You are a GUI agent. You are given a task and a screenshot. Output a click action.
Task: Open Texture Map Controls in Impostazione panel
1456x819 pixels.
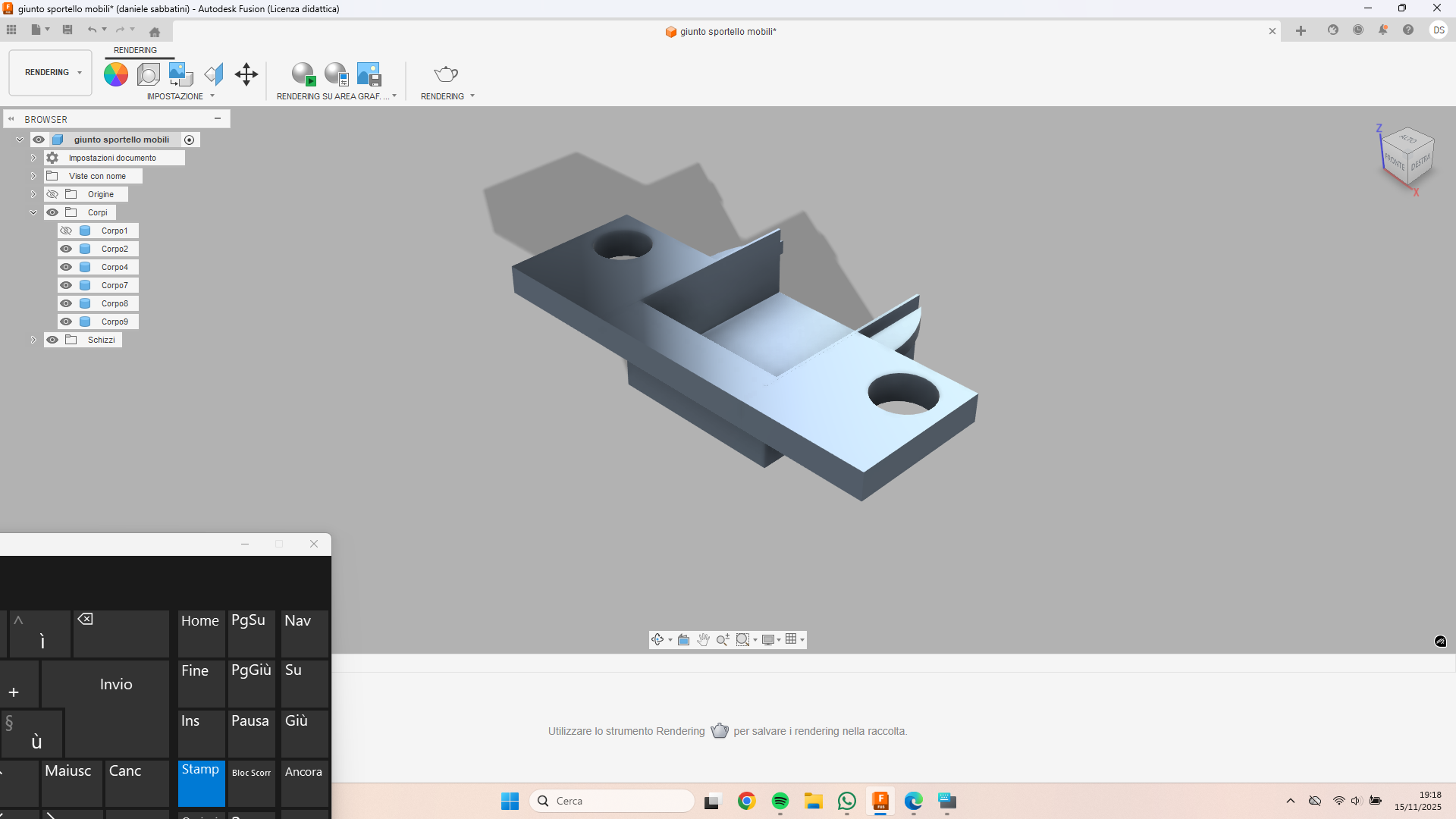[180, 74]
